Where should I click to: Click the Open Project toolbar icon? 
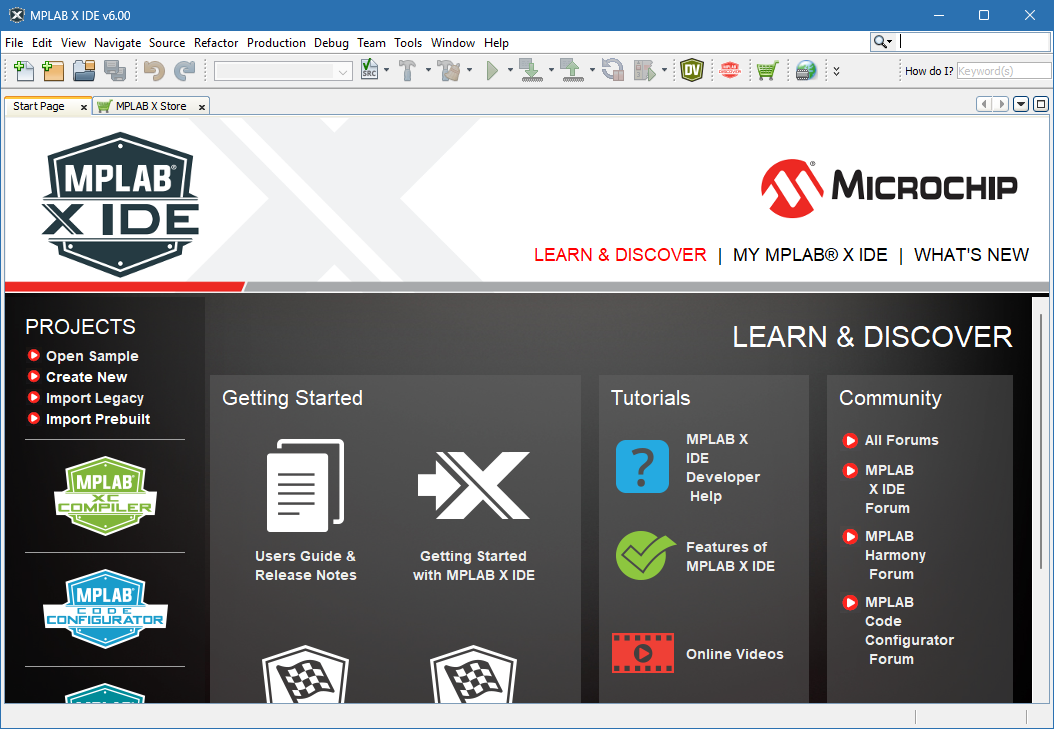point(84,71)
